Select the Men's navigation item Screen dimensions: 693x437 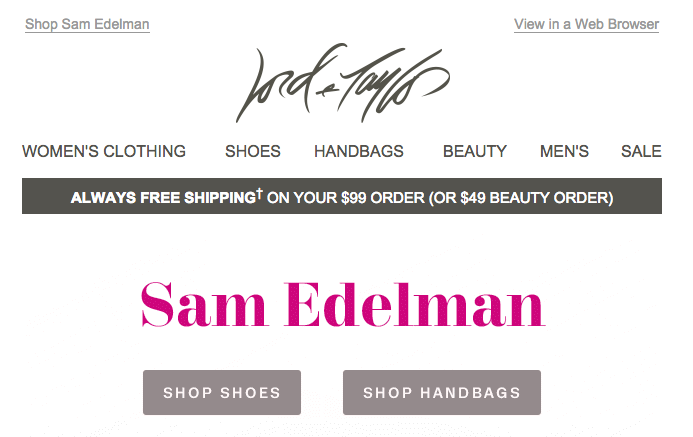pyautogui.click(x=564, y=152)
